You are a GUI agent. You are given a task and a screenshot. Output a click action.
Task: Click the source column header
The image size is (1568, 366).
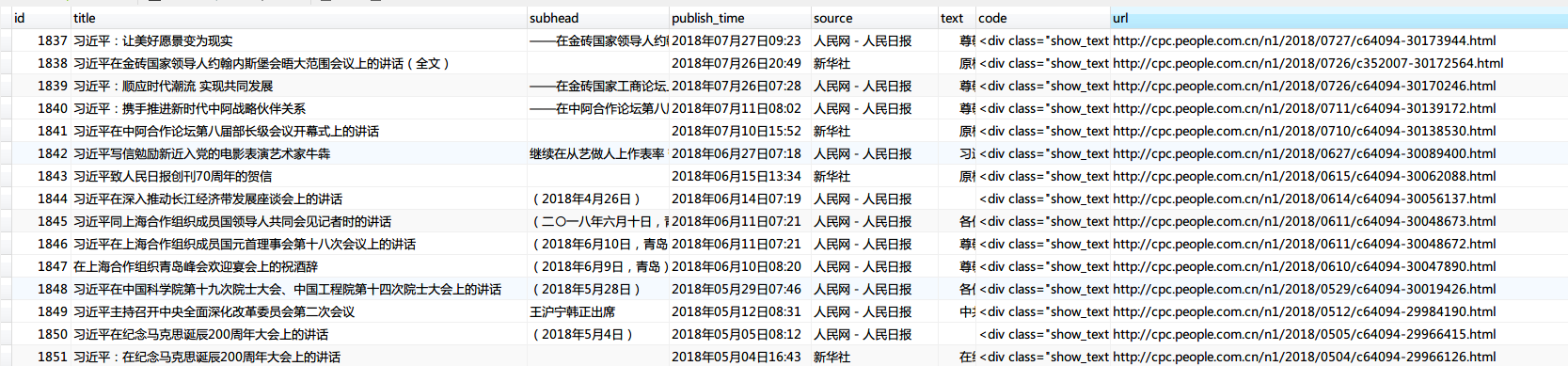(874, 18)
